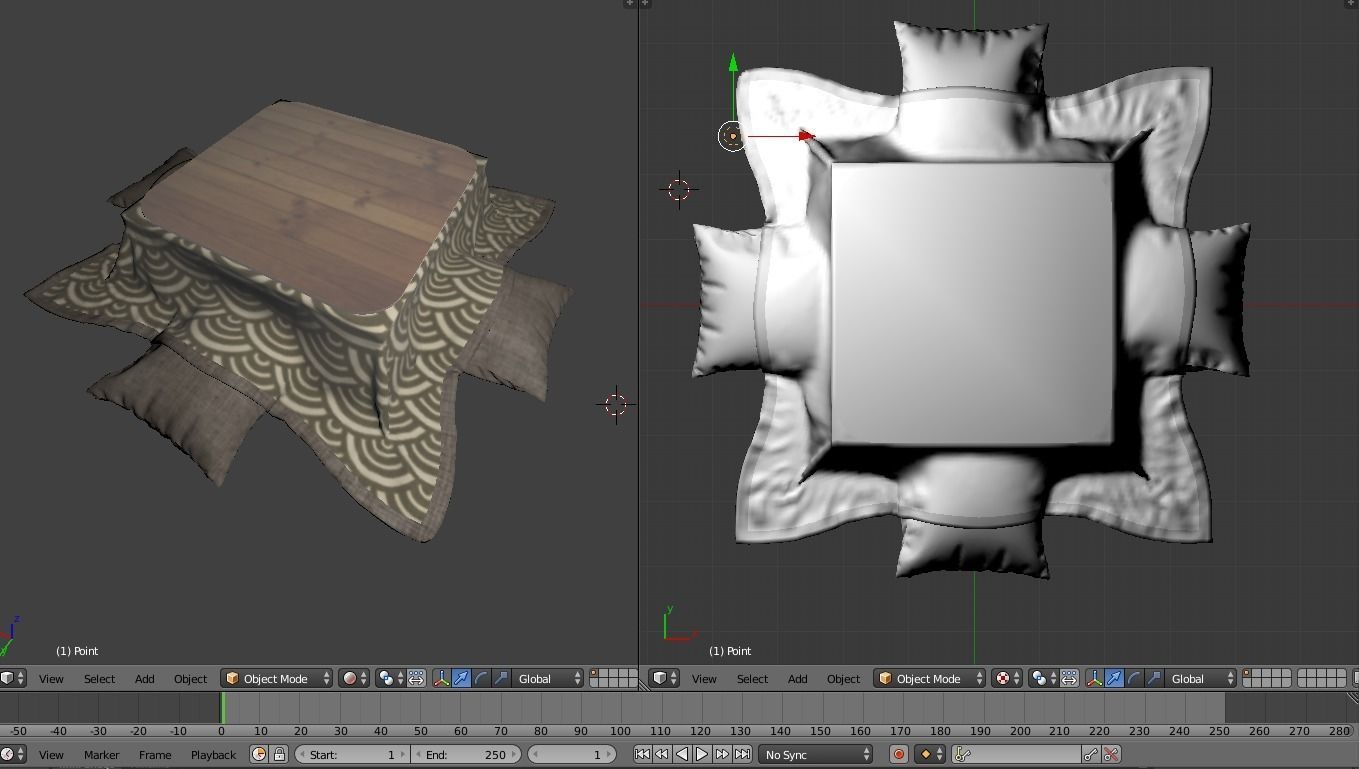Click first layer button in right viewport
This screenshot has width=1359, height=769.
click(x=1248, y=673)
